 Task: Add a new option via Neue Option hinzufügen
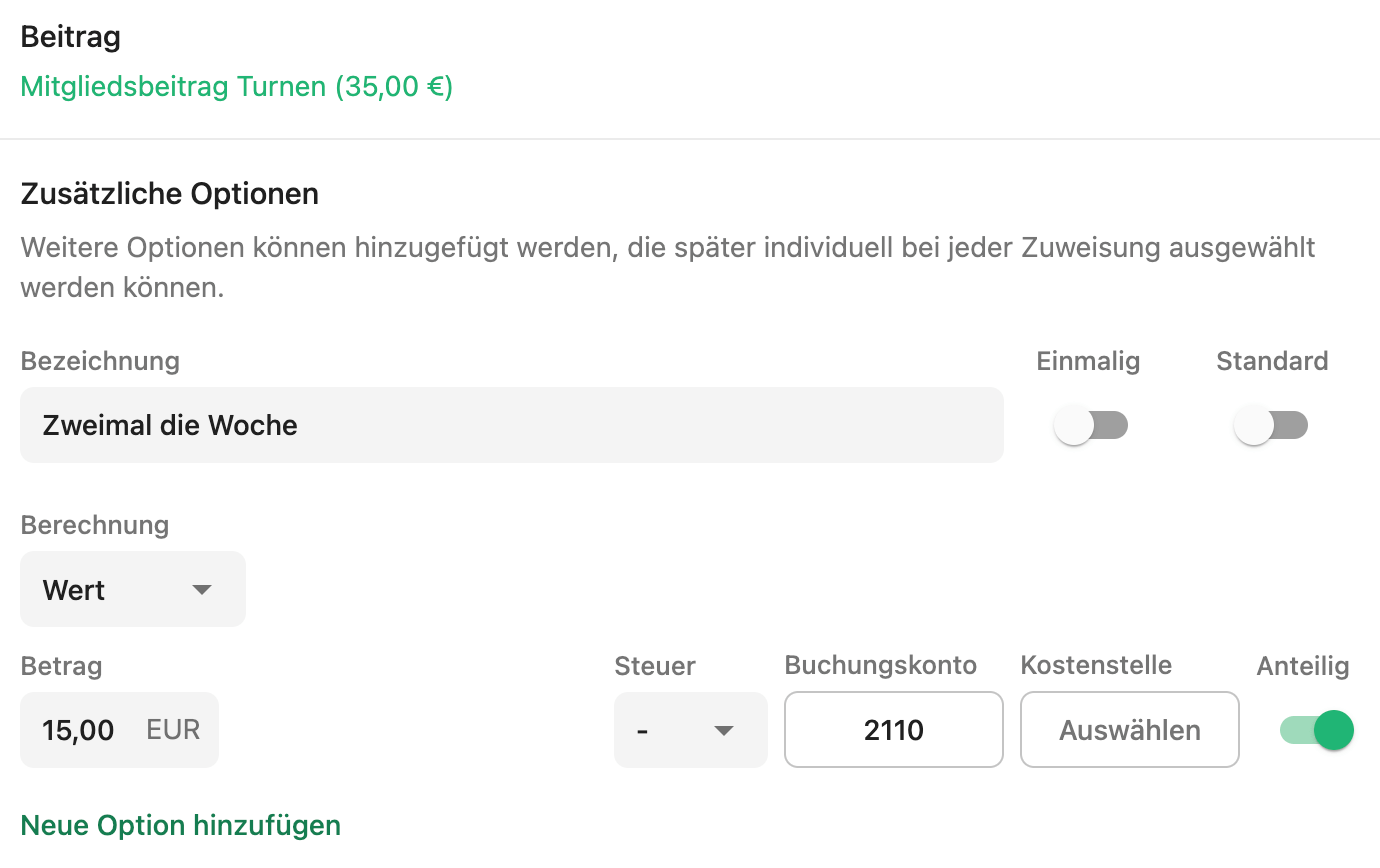[x=181, y=826]
